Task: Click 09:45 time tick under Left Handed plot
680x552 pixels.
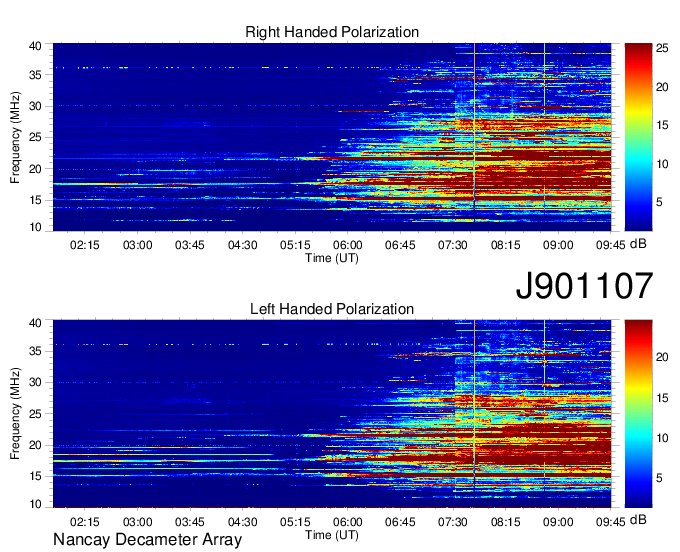Action: 611,522
